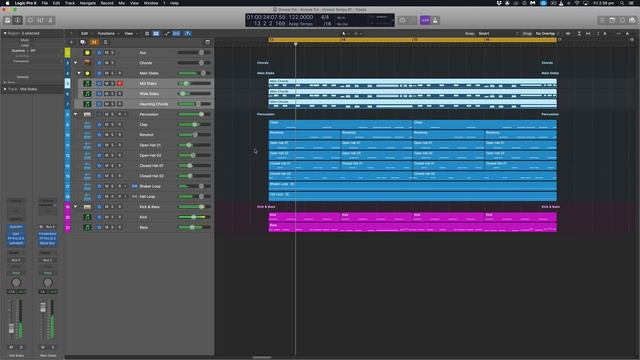The image size is (640, 360).
Task: Expand the More section in Region inspector
Action: tap(5, 82)
